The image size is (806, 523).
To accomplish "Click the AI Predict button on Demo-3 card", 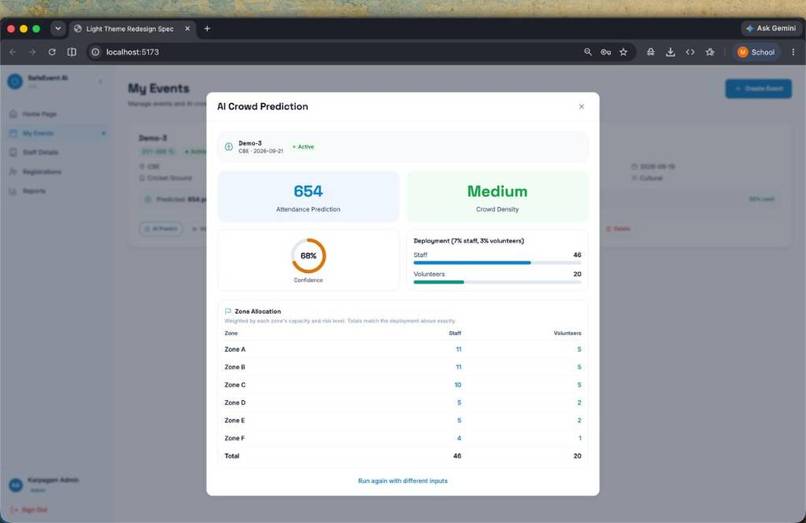I will coord(160,228).
